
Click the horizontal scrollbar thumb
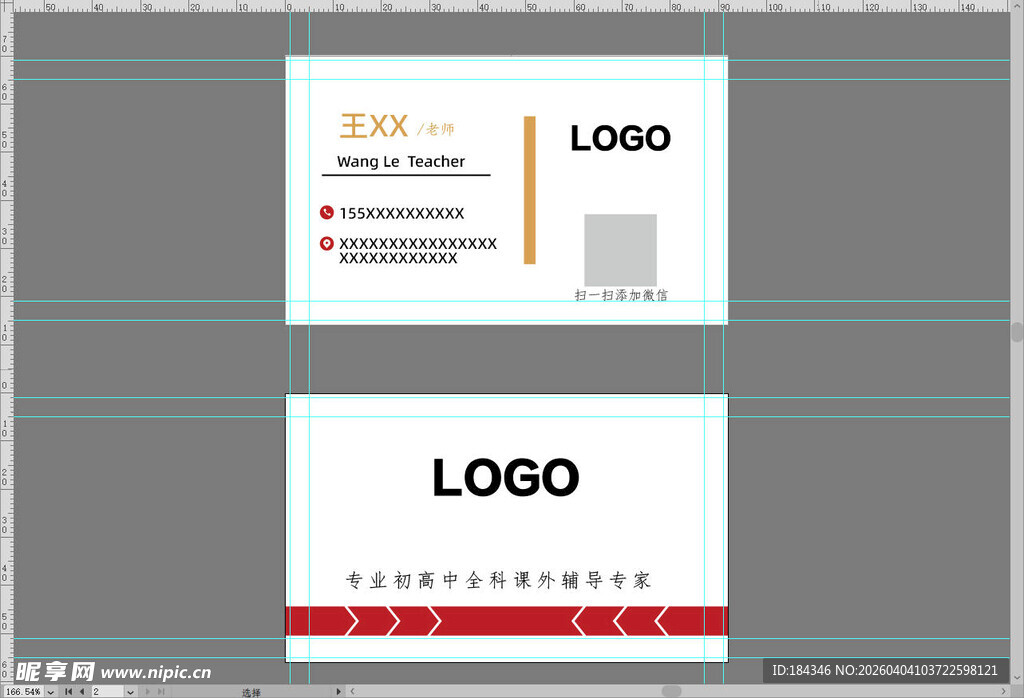tap(671, 691)
